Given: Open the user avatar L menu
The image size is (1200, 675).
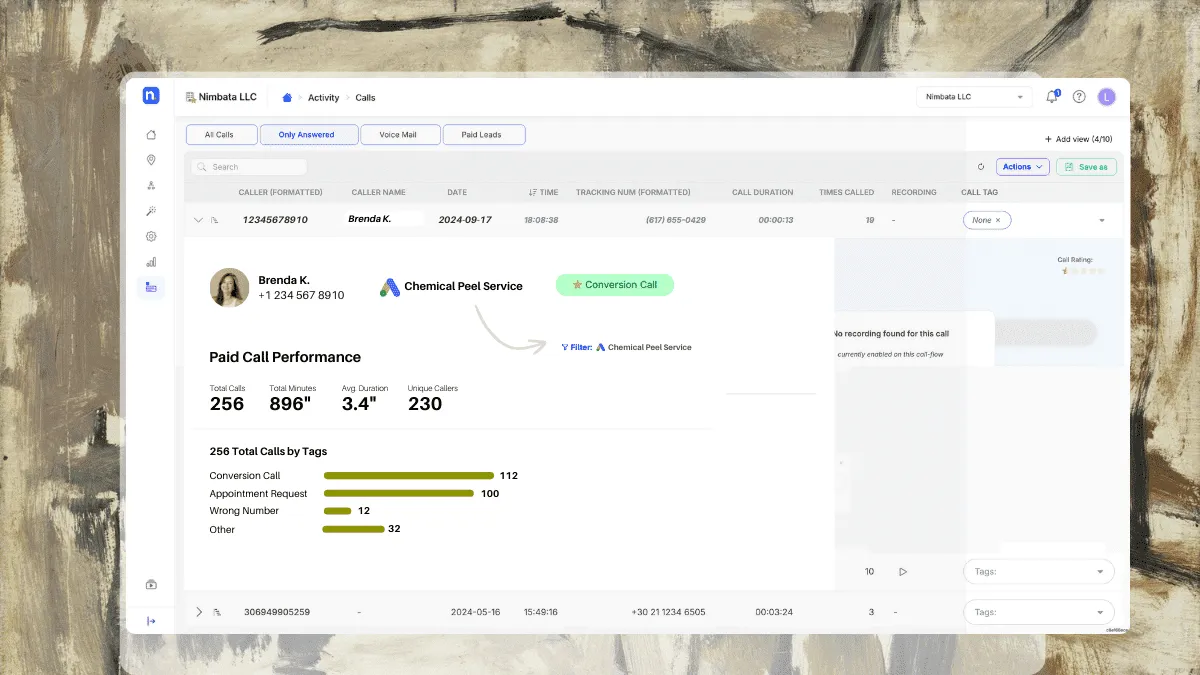Looking at the screenshot, I should (x=1106, y=97).
